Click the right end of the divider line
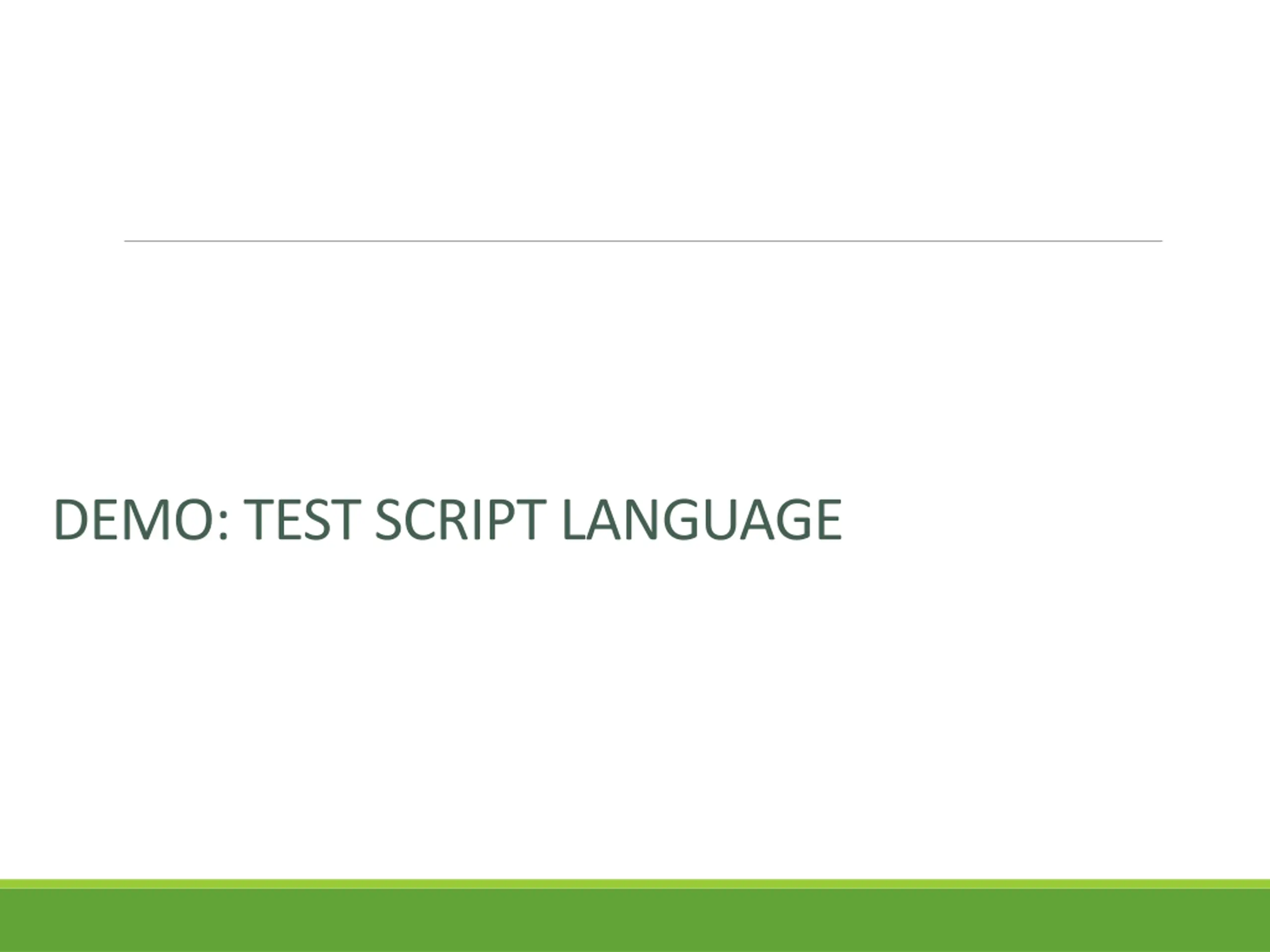The height and width of the screenshot is (952, 1270). [1160, 241]
